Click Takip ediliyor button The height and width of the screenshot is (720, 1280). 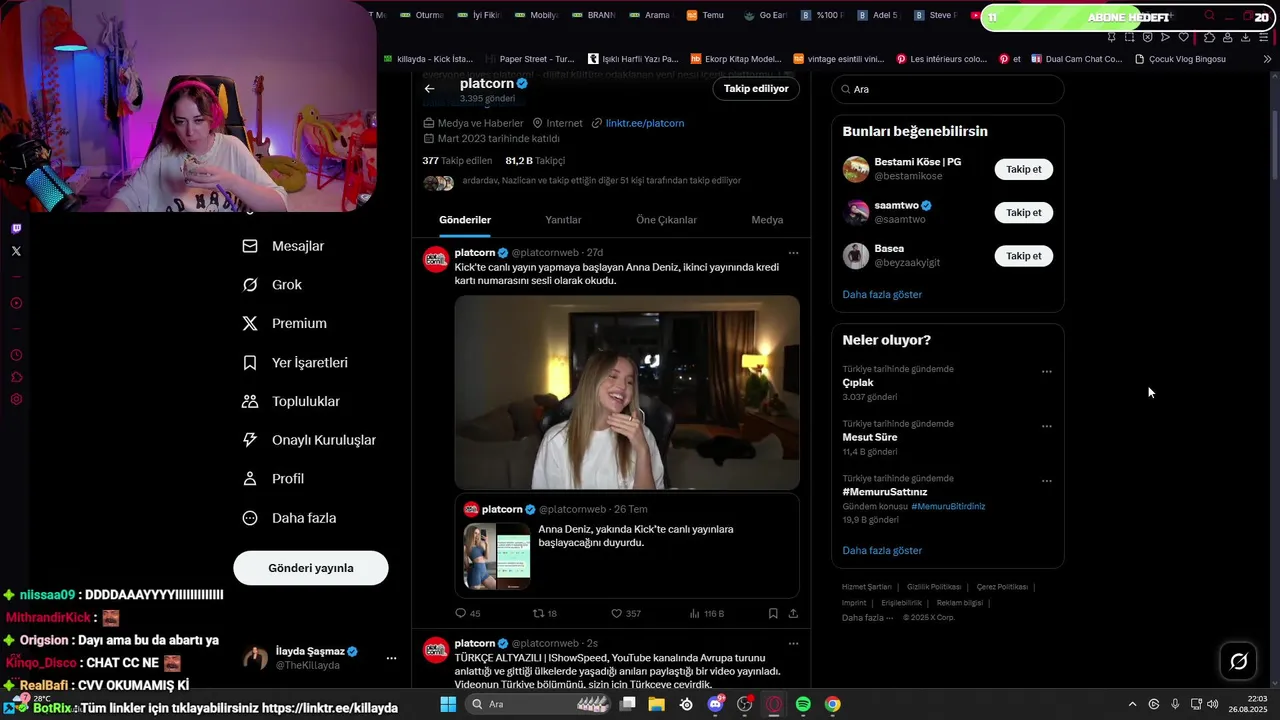pyautogui.click(x=756, y=89)
